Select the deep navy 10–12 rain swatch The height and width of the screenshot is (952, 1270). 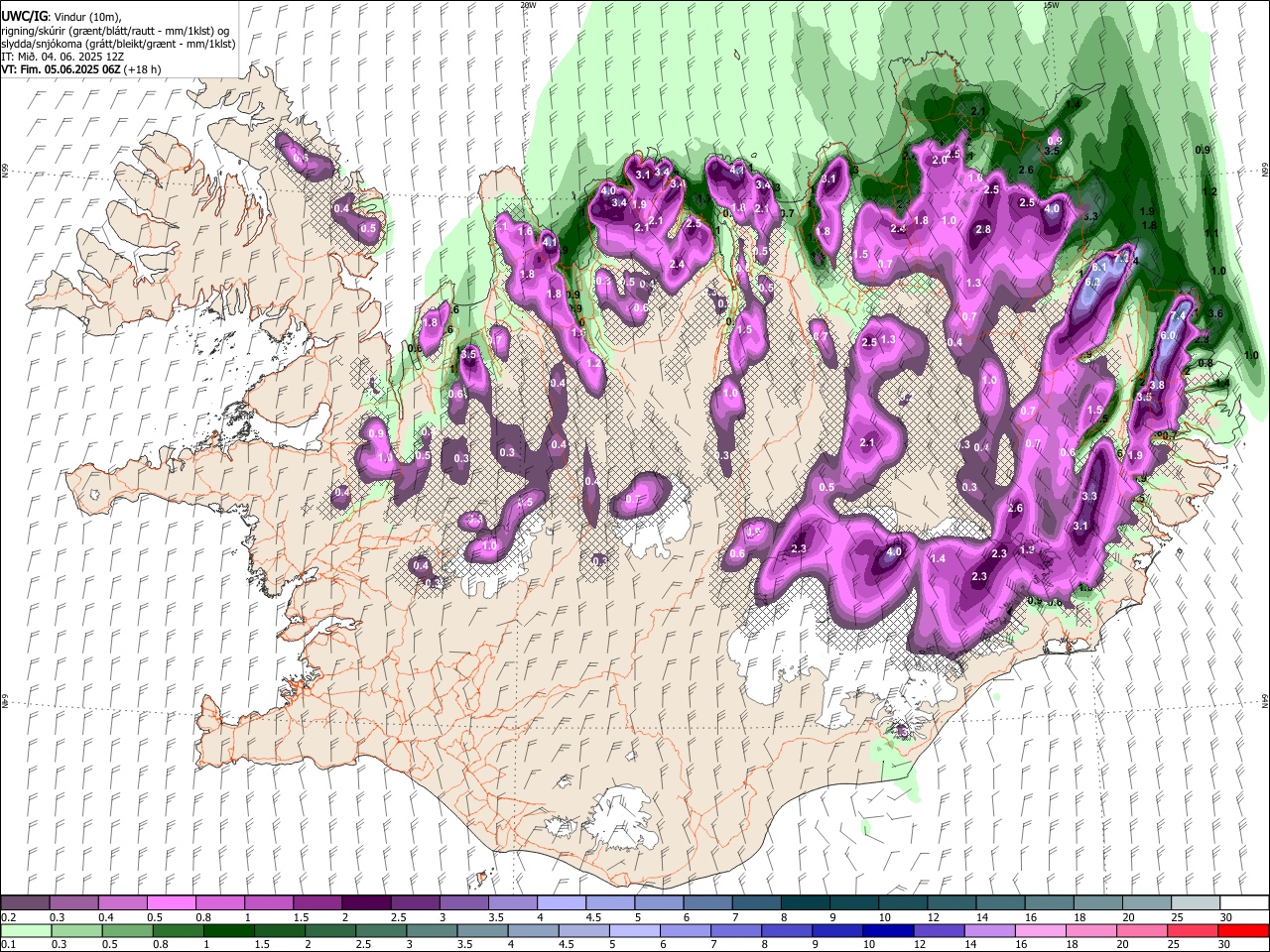click(890, 931)
